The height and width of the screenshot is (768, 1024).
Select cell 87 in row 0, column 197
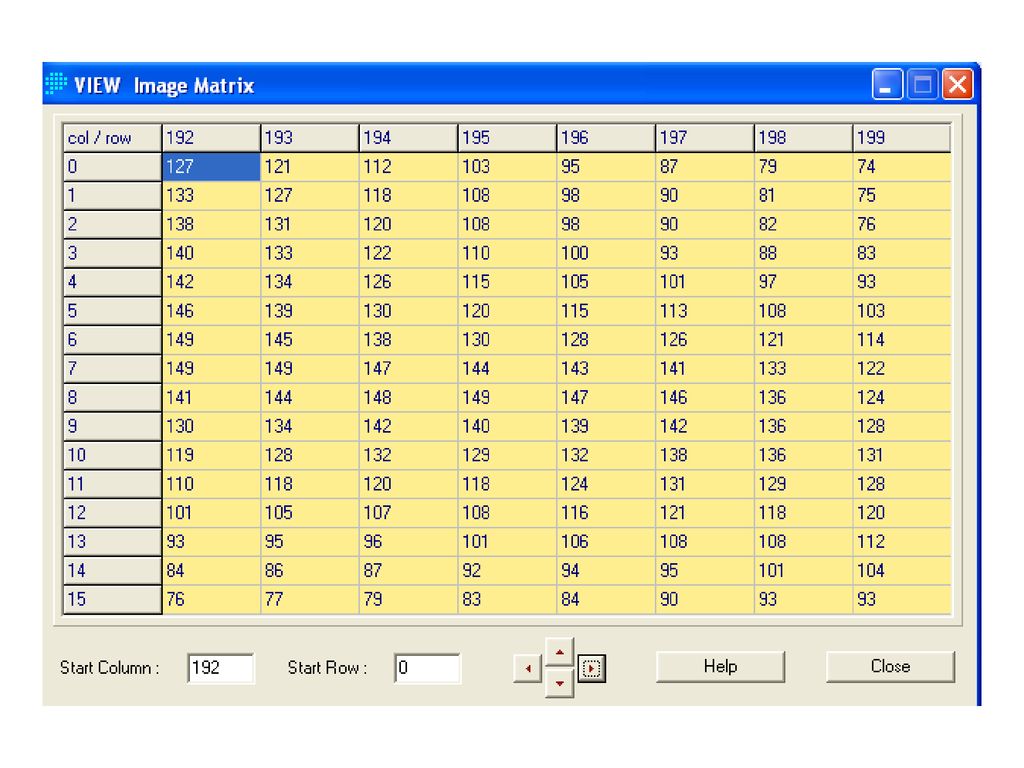click(705, 167)
